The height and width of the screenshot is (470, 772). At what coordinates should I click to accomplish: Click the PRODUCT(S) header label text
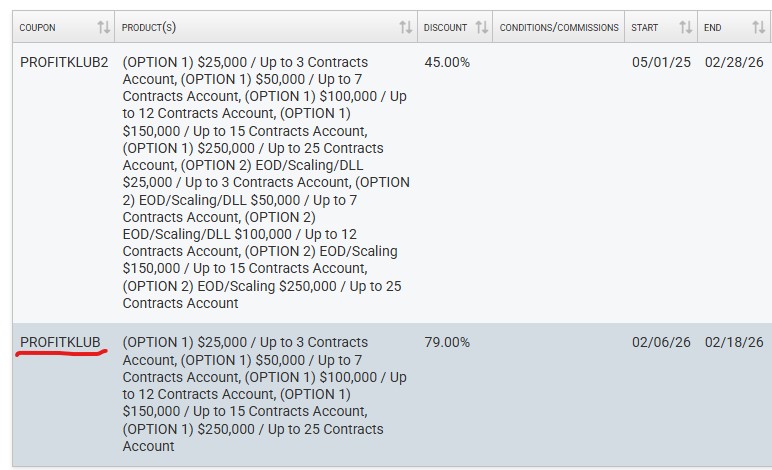(149, 28)
